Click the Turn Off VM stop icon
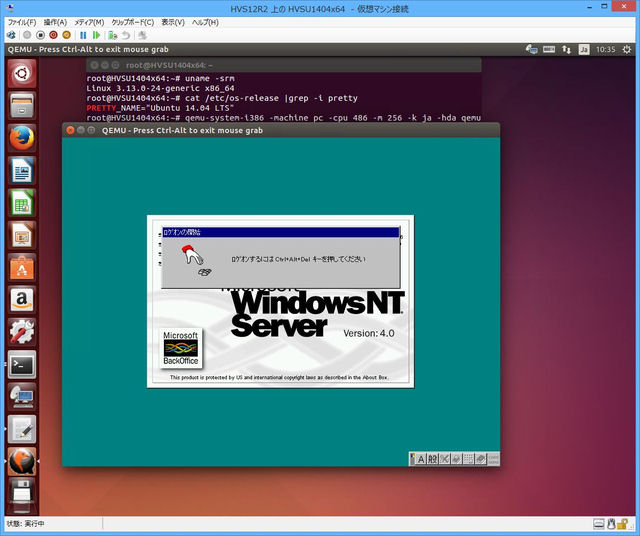This screenshot has height=536, width=640. tap(40, 36)
